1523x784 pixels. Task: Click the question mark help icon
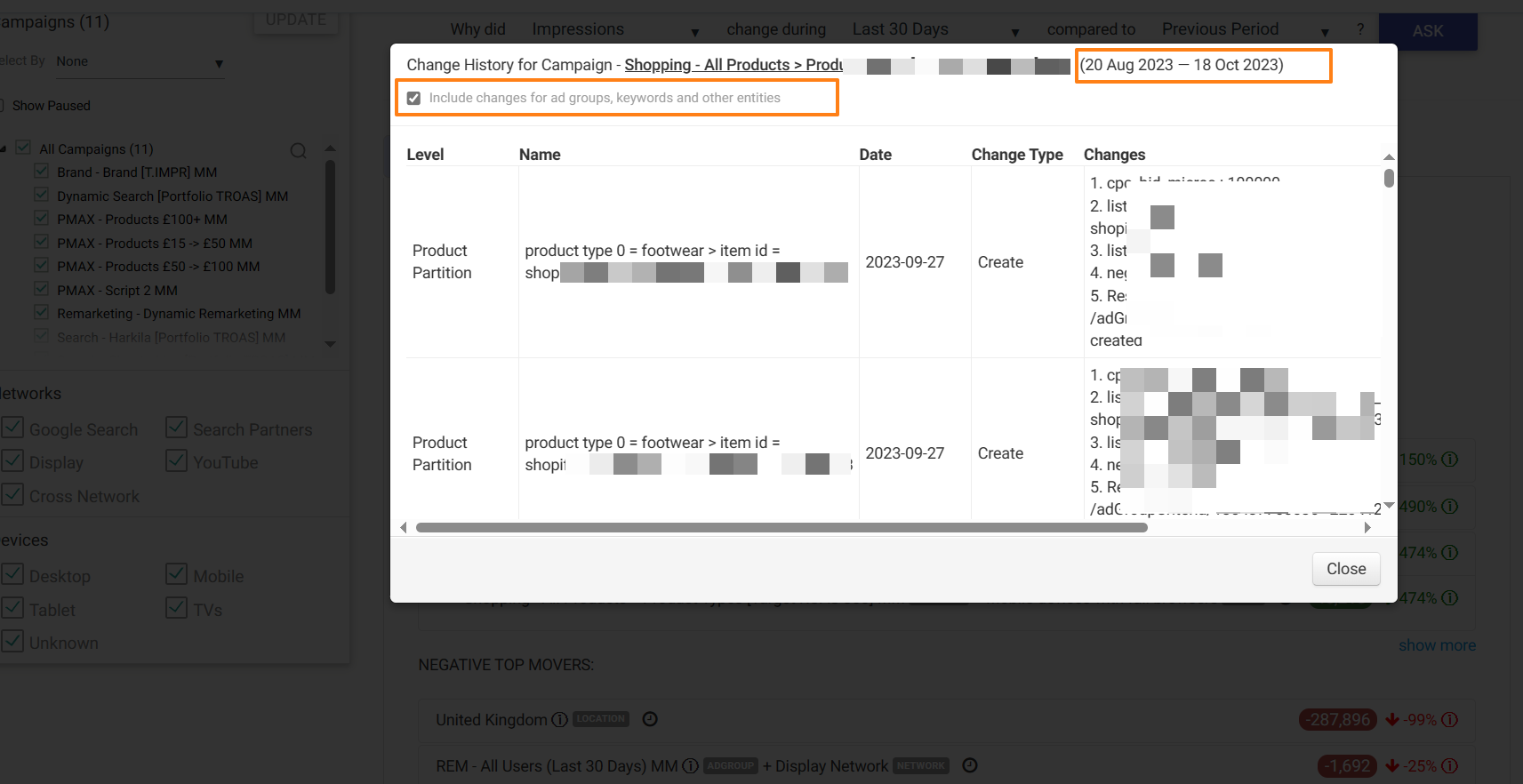pos(1360,30)
